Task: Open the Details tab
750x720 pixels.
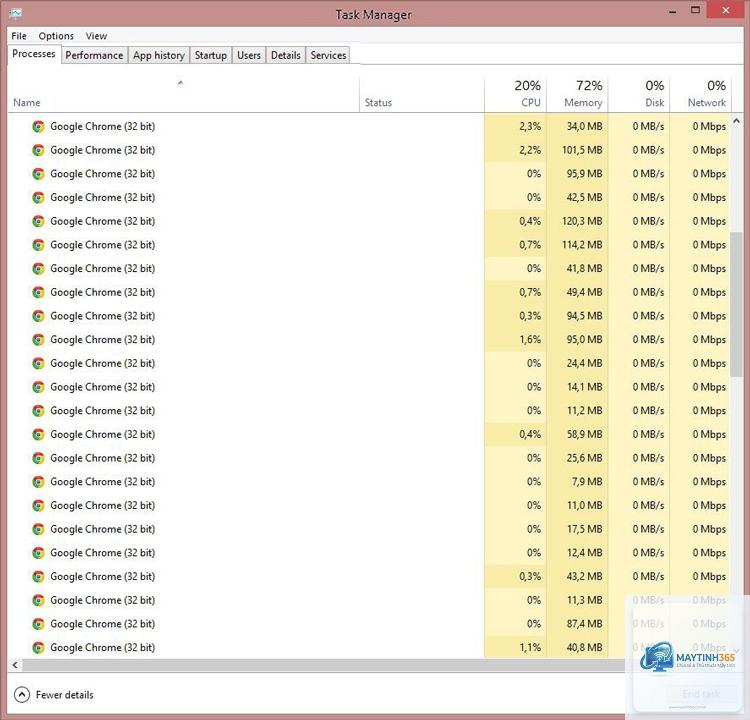Action: 286,55
